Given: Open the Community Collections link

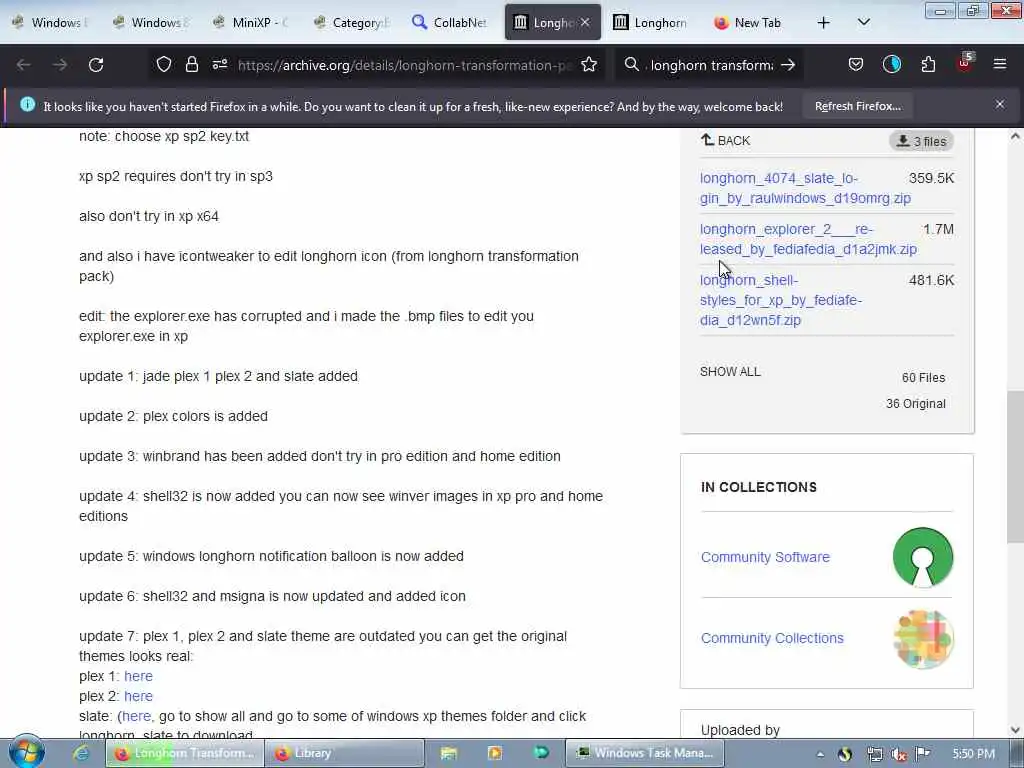Looking at the screenshot, I should (x=772, y=638).
